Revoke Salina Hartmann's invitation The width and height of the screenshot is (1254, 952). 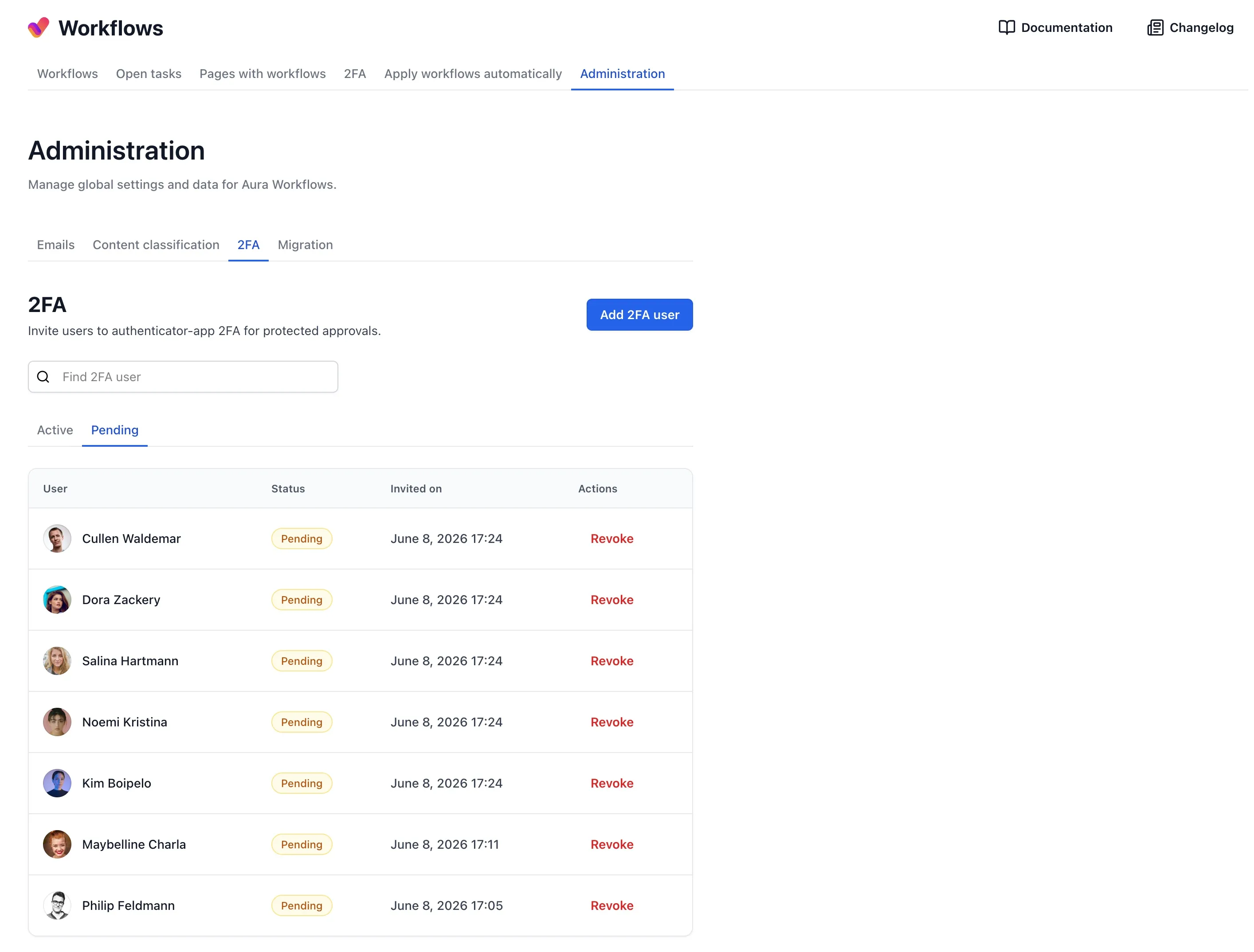(x=611, y=661)
